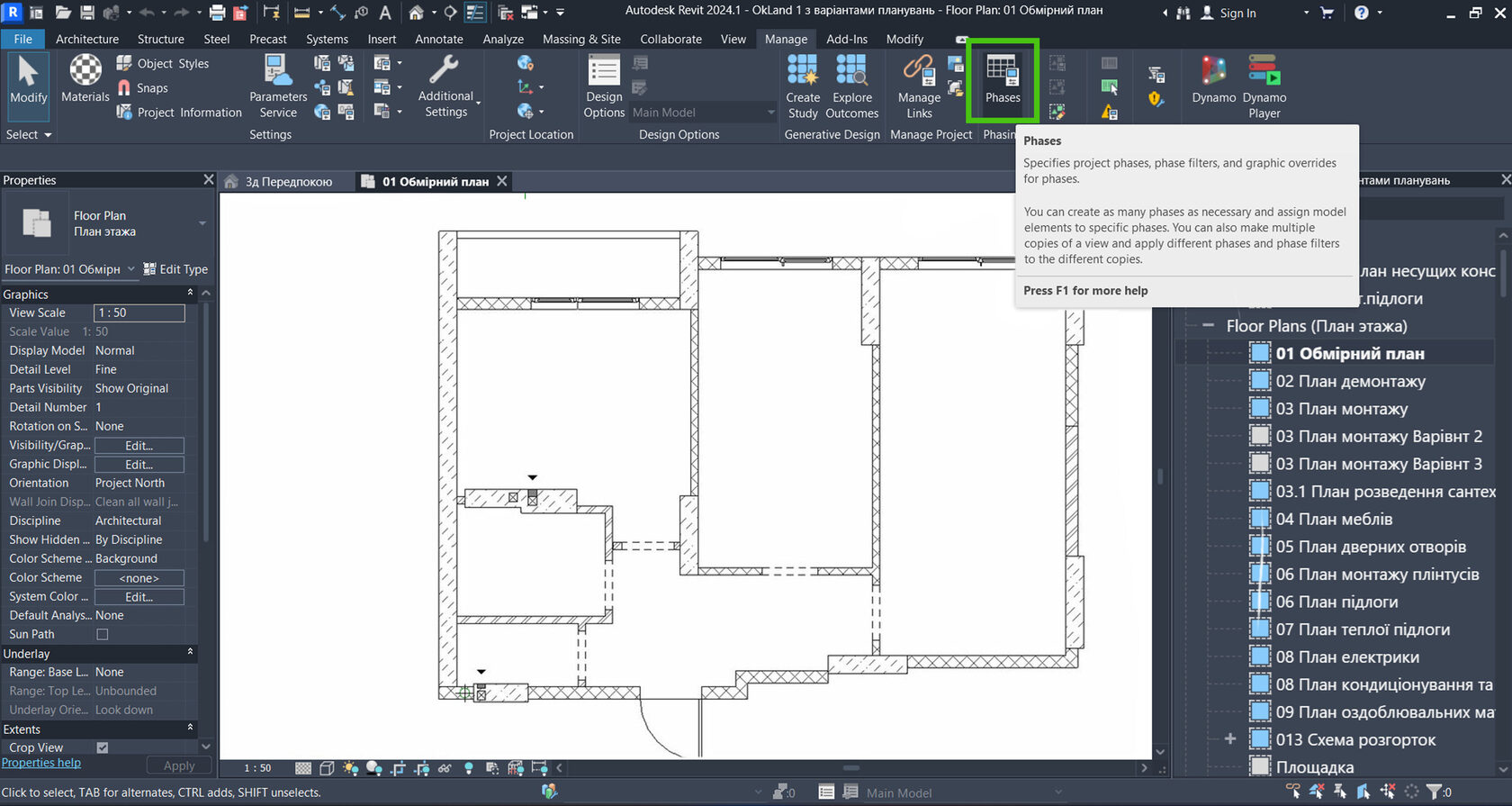Viewport: 1512px width, 806px height.
Task: Open the Properties help link
Action: click(41, 763)
